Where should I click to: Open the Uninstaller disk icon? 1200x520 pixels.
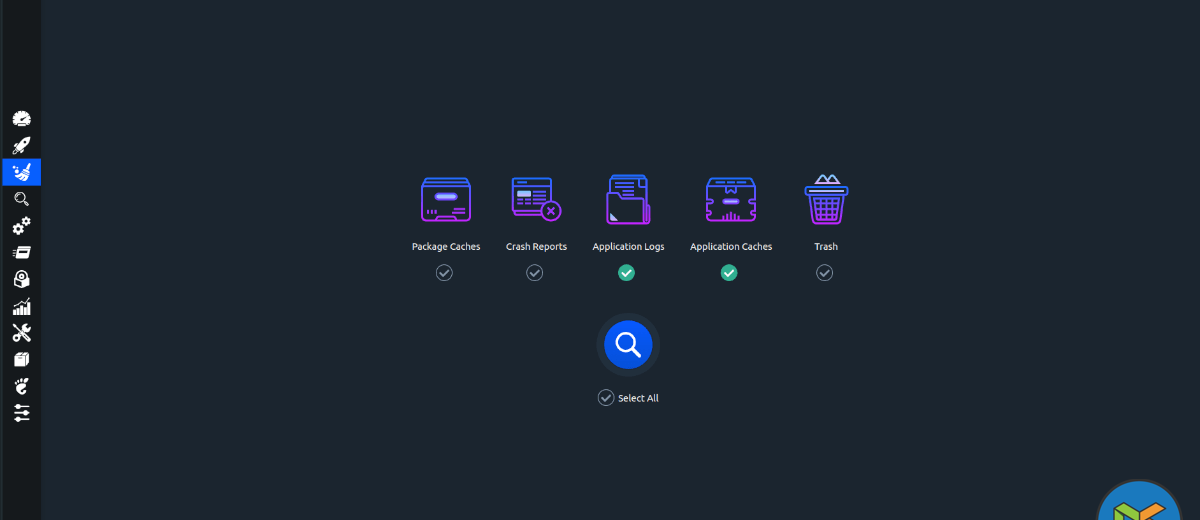21,279
